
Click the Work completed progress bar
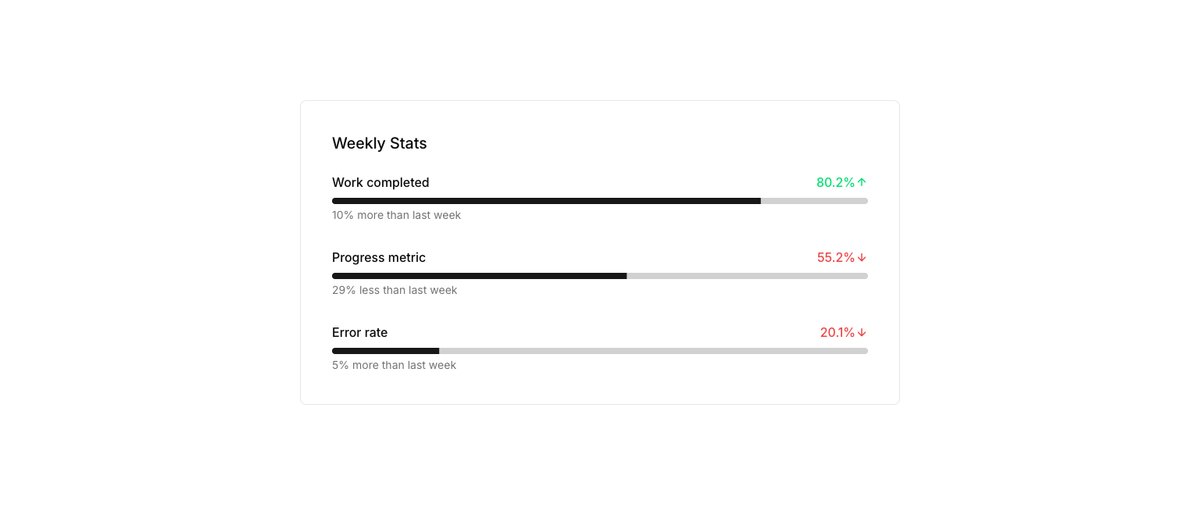pos(600,201)
